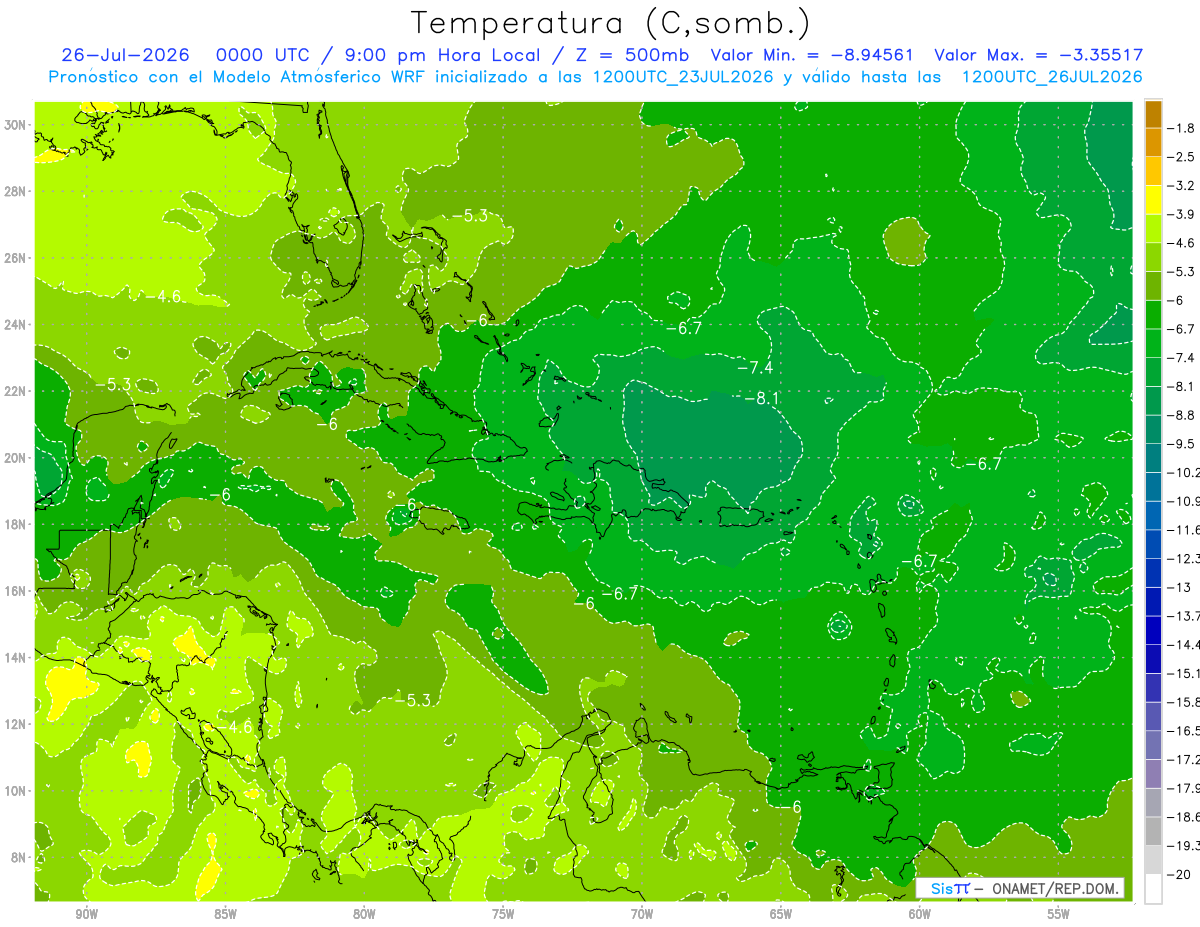1200x927 pixels.
Task: Click '1200UTC_23JUL2026' initialization time text
Action: click(683, 77)
